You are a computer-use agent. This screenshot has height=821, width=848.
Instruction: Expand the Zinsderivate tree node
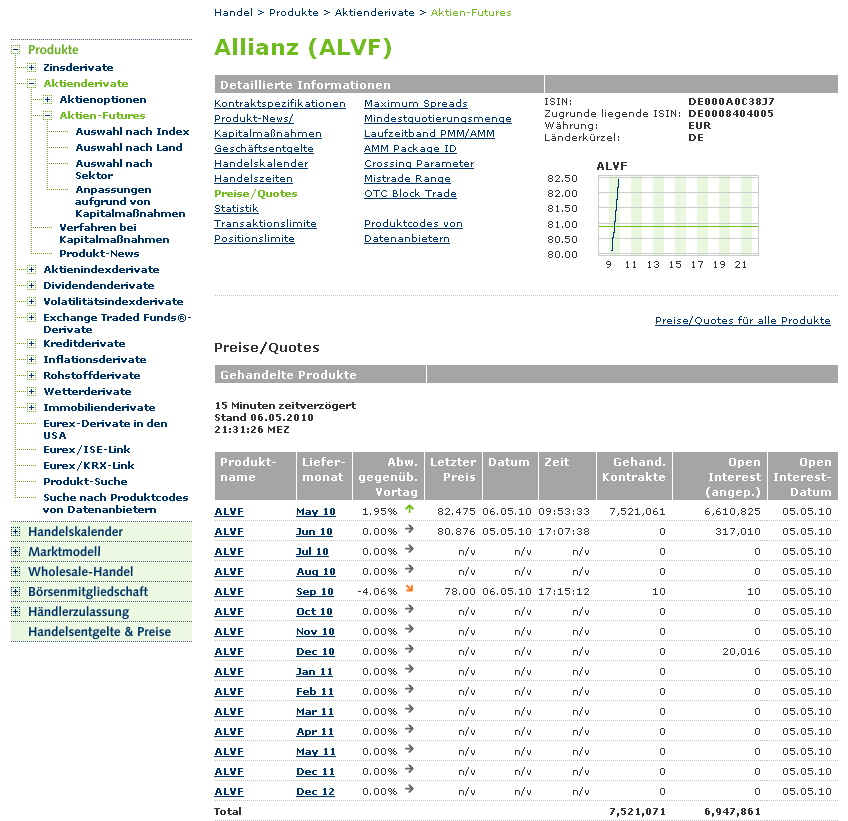click(x=32, y=68)
